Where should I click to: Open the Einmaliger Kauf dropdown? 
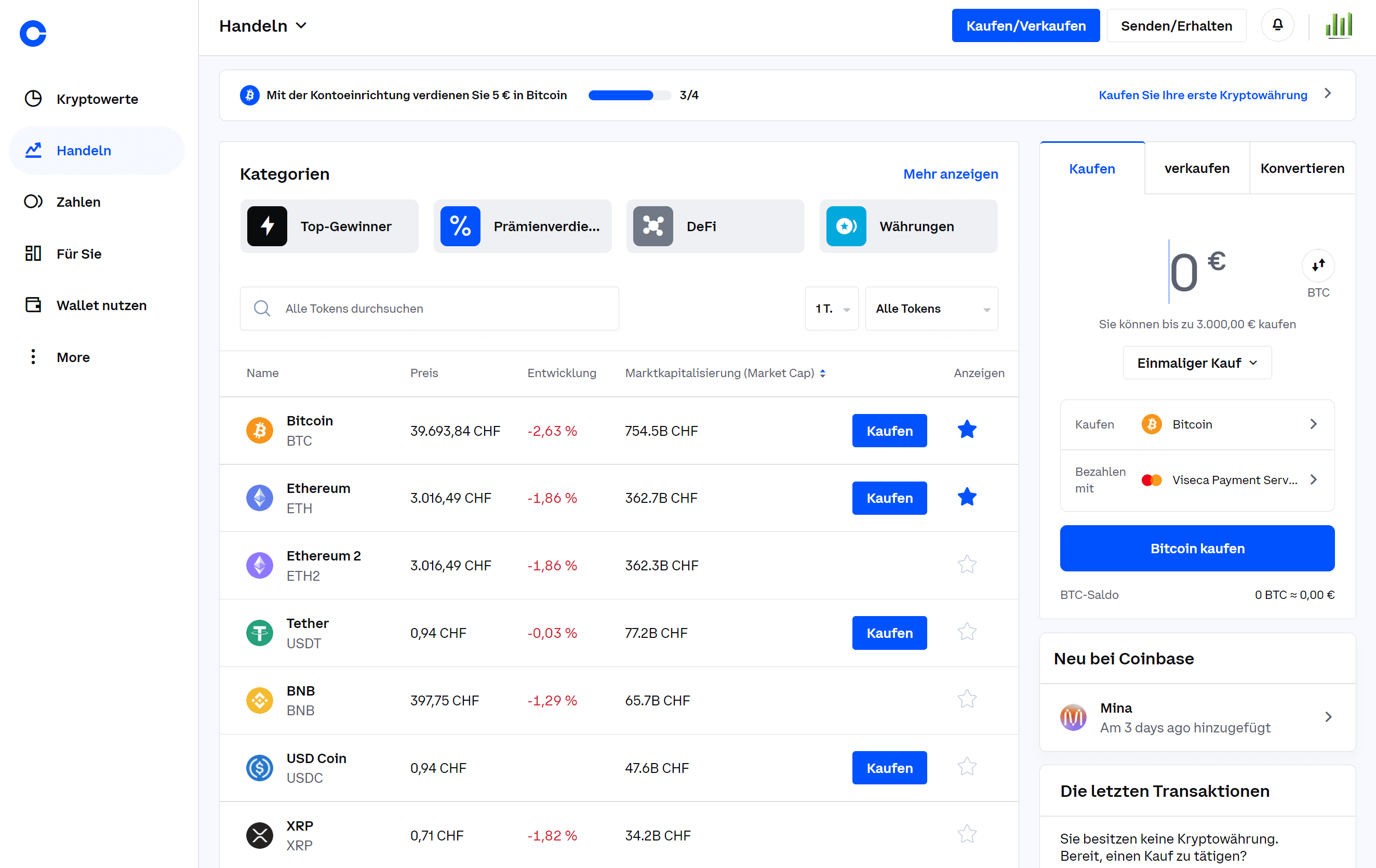1197,363
